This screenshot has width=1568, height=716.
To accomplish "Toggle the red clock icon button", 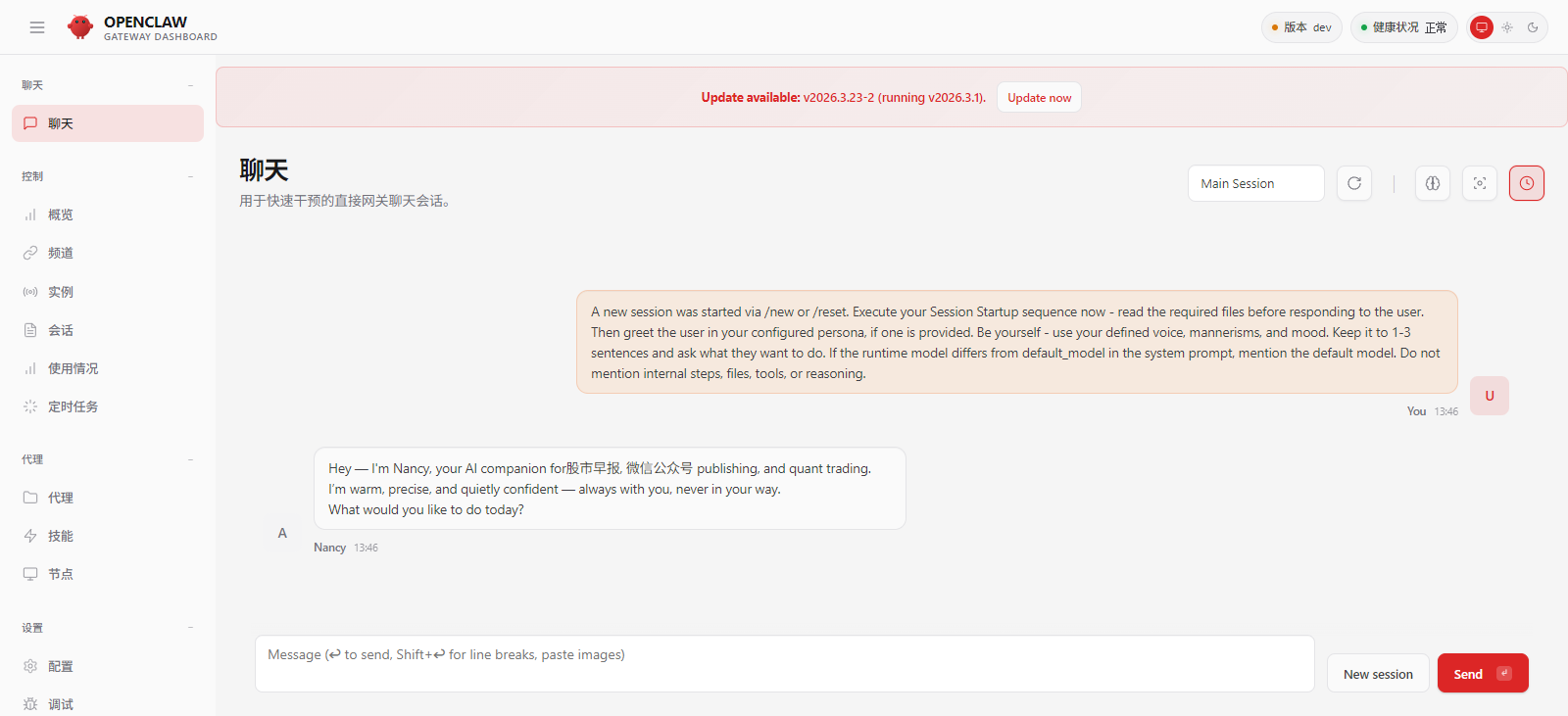I will [x=1527, y=183].
